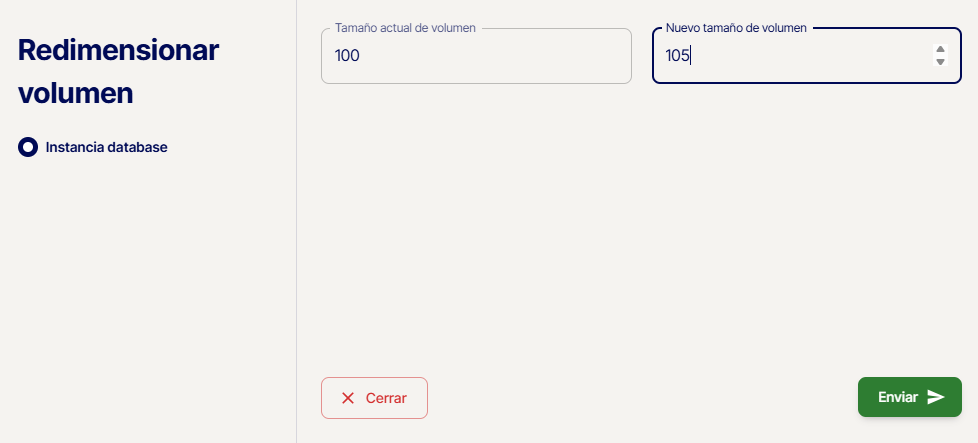Screen dimensions: 978x443
Task: Click the "Tamaño actual de volumen" floating label
Action: click(x=405, y=28)
